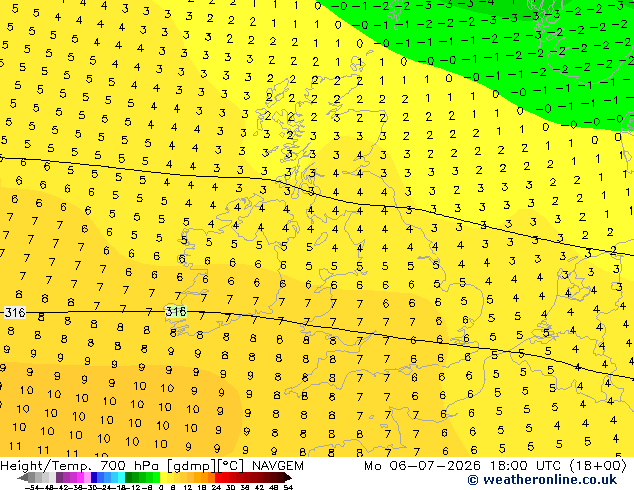Click the legend scale label '54'
Screen dimensions: 634x490
(x=288, y=487)
